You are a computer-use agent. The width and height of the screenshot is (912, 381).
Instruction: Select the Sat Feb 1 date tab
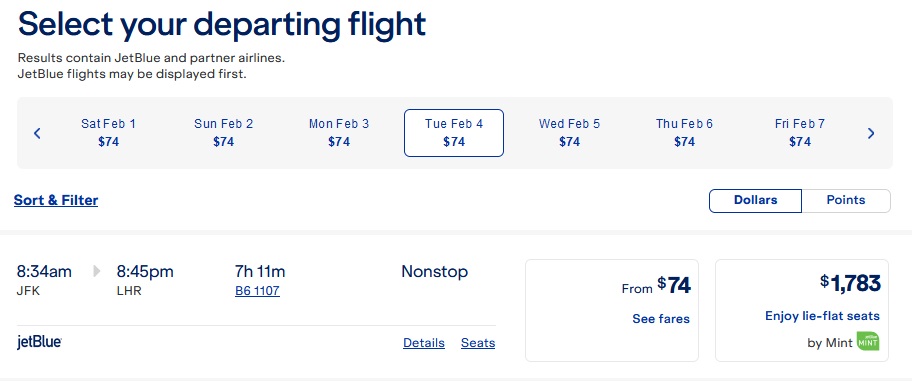click(x=108, y=133)
